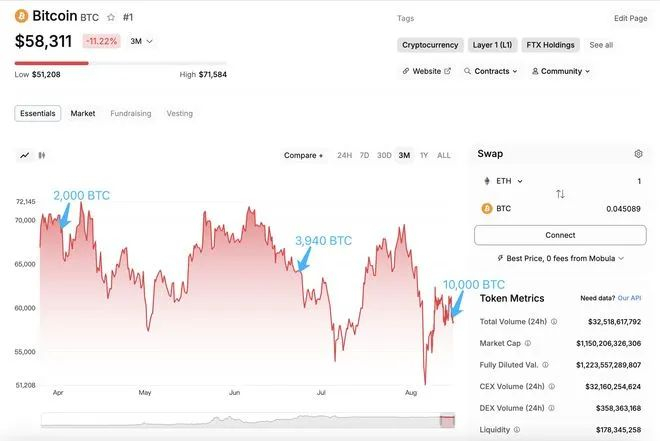Select the 24H chart timeframe
This screenshot has width=660, height=441.
pos(344,156)
